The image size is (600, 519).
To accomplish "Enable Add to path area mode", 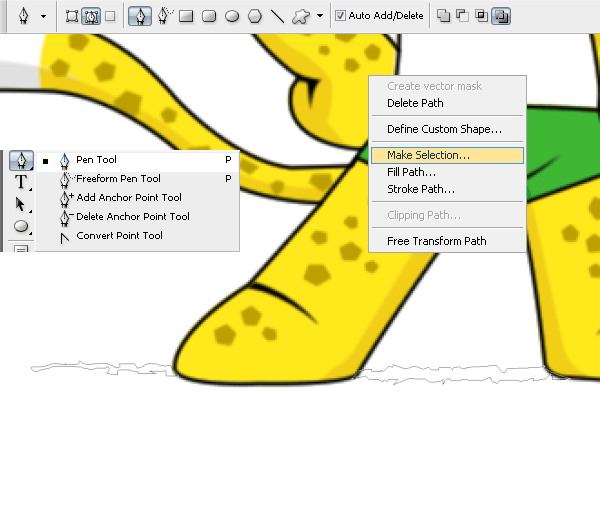I will click(x=444, y=16).
